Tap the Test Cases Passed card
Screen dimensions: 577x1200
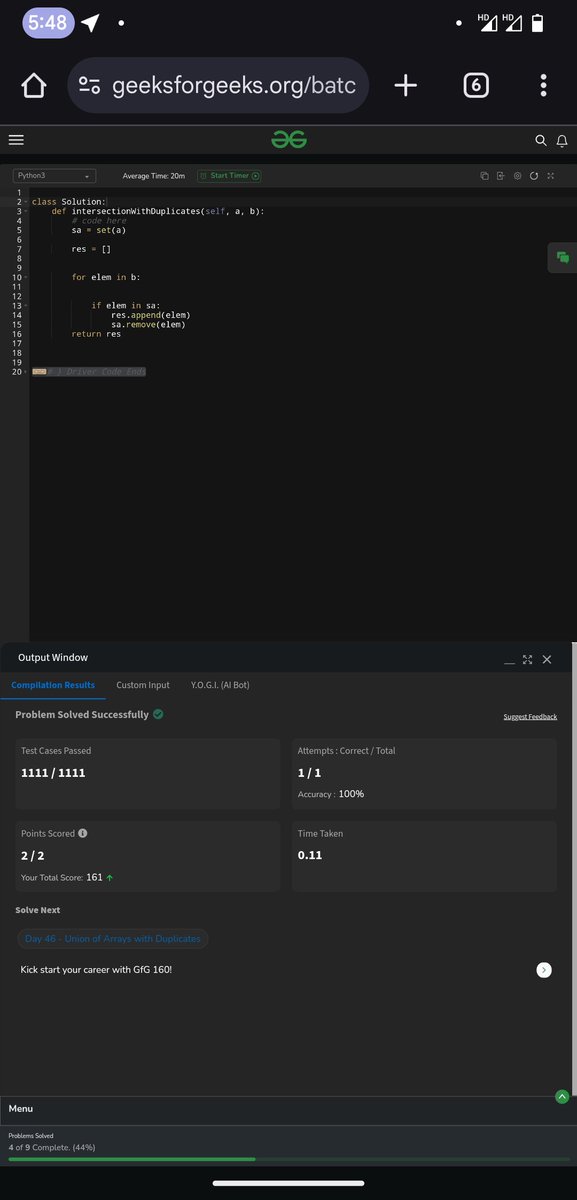[x=148, y=774]
